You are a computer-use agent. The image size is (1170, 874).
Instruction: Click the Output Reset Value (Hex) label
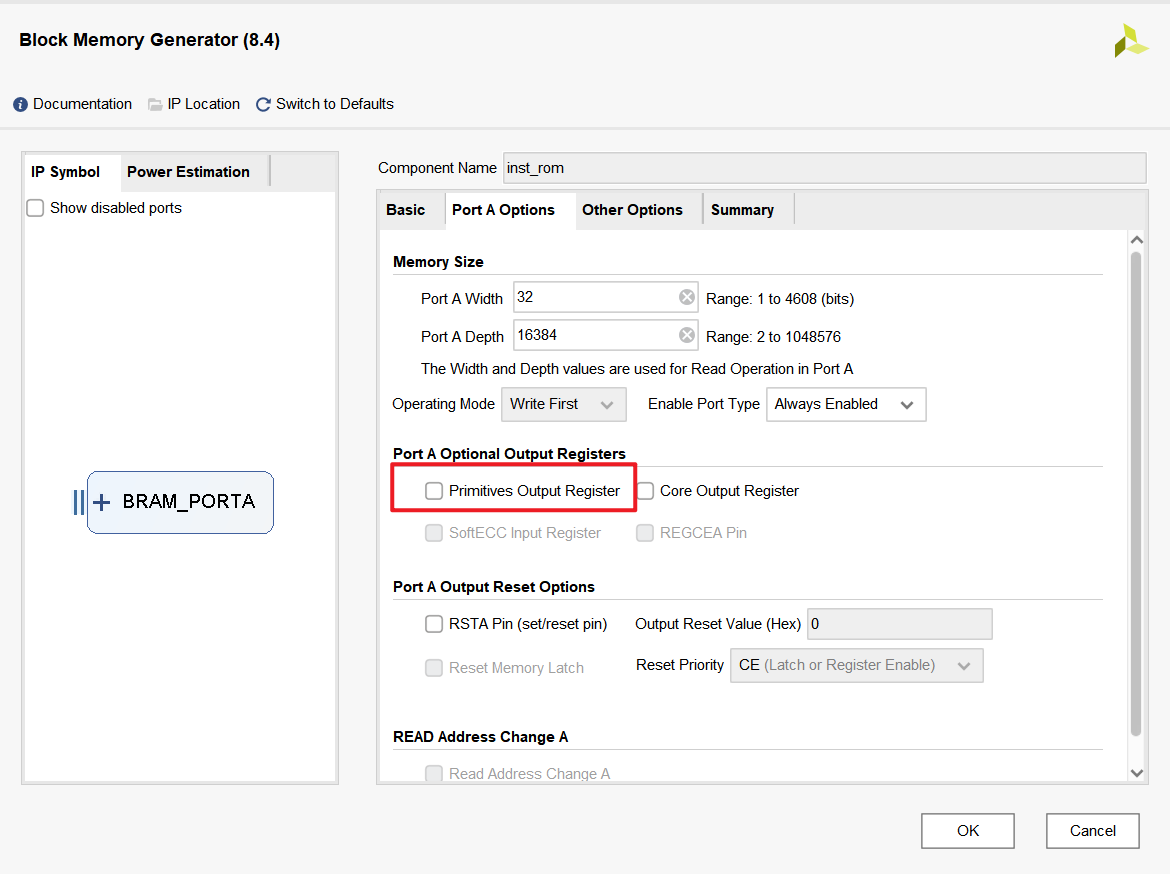click(x=718, y=624)
